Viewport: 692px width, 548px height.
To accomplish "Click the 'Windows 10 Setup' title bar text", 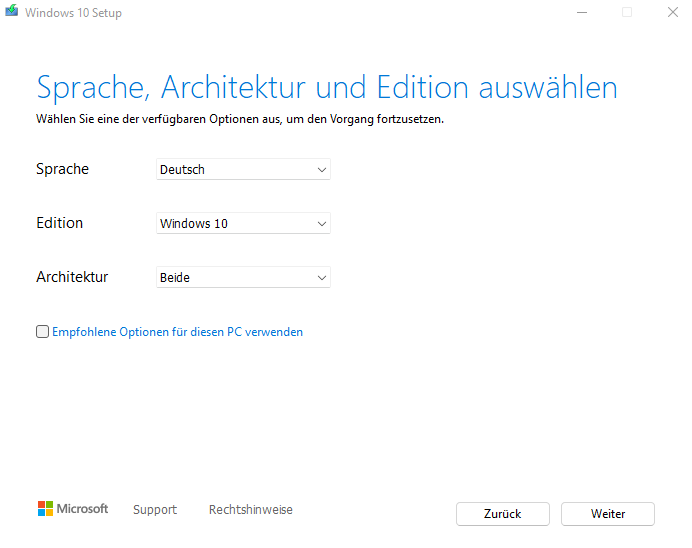I will (x=75, y=13).
